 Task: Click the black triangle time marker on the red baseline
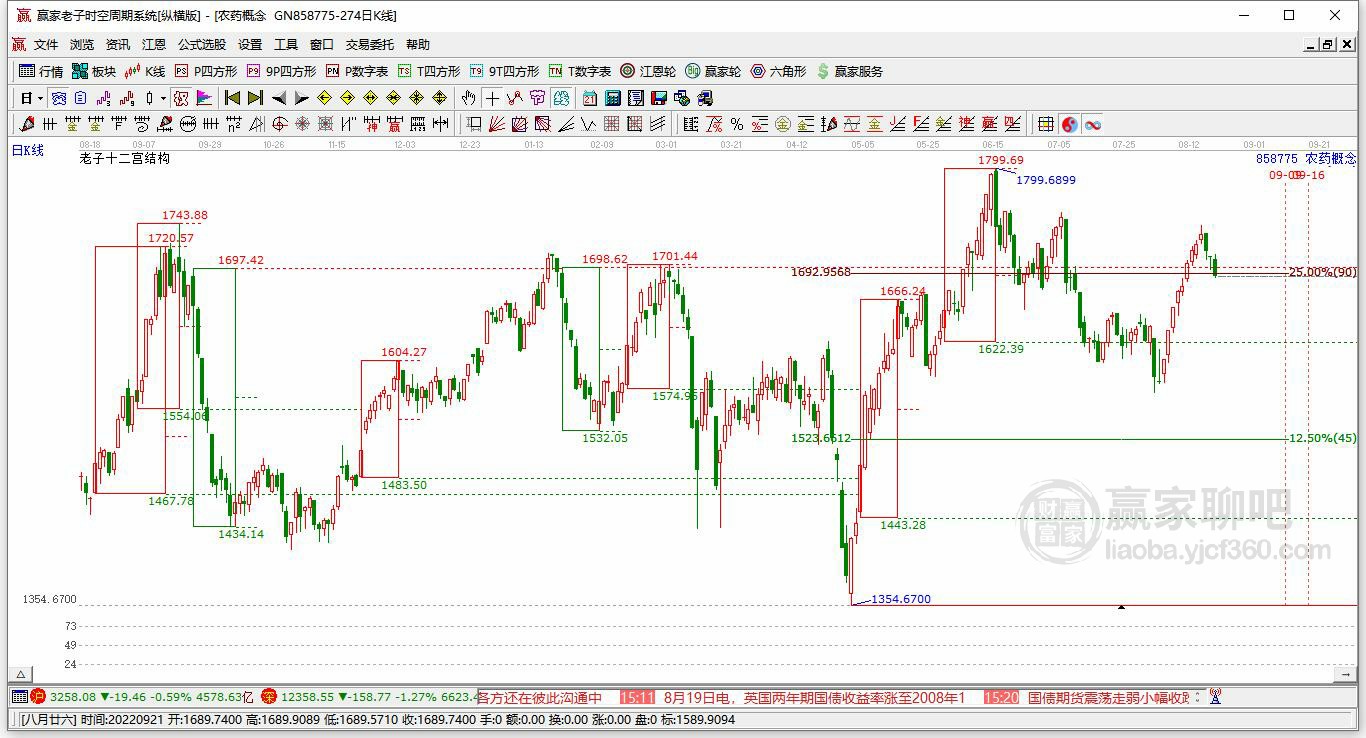pos(1121,607)
